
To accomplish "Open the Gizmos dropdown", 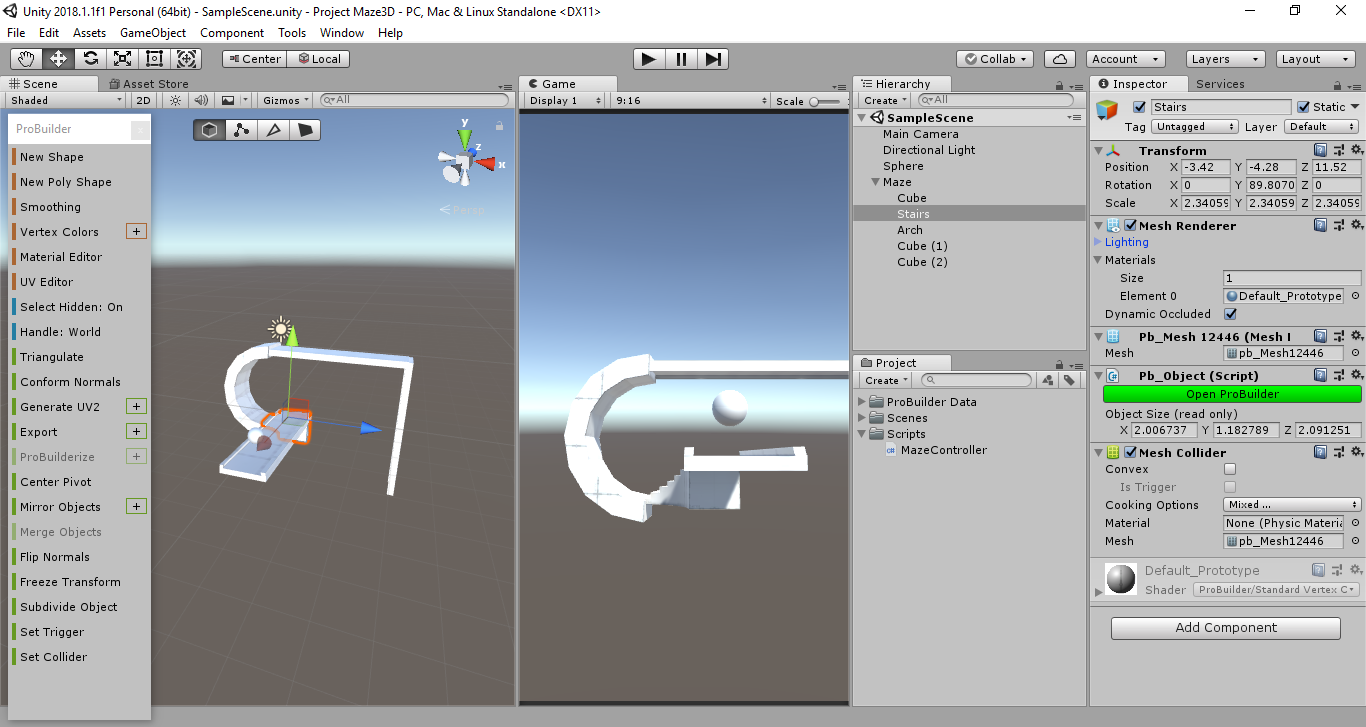I will click(x=285, y=100).
